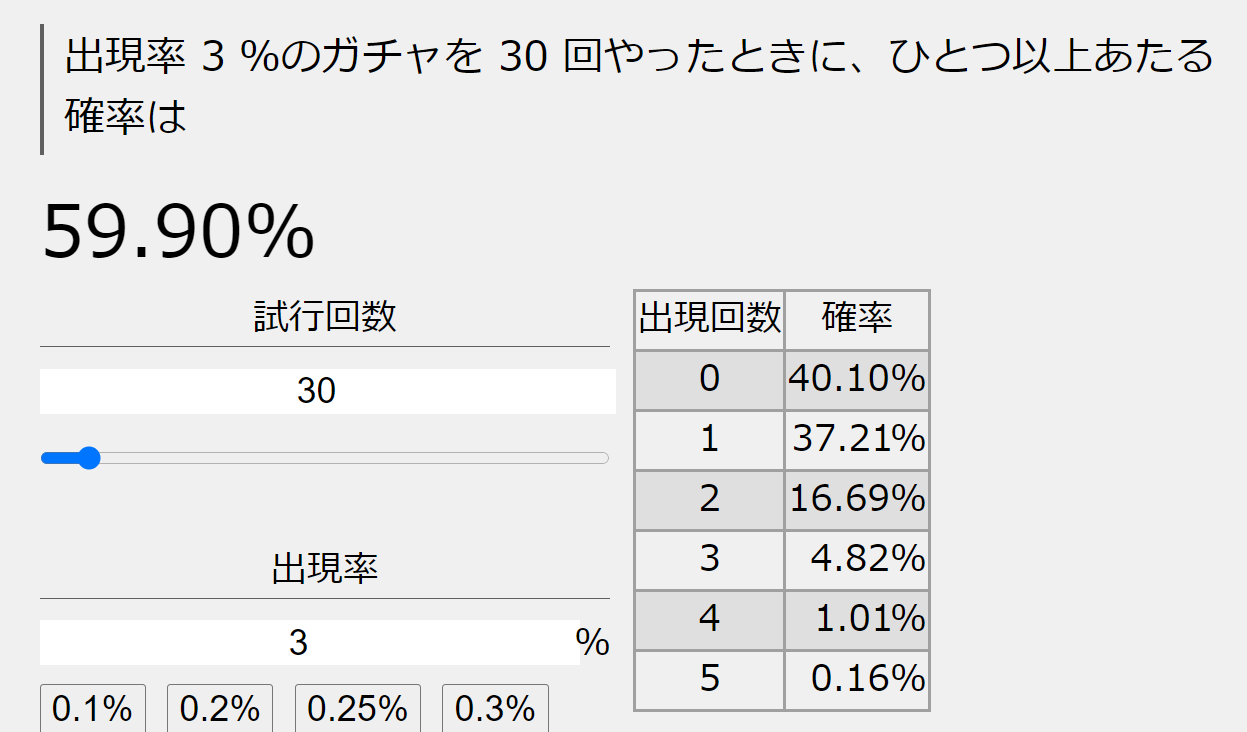Screen dimensions: 1247x732
Task: Click the large 59.90% result text
Action: [x=178, y=232]
